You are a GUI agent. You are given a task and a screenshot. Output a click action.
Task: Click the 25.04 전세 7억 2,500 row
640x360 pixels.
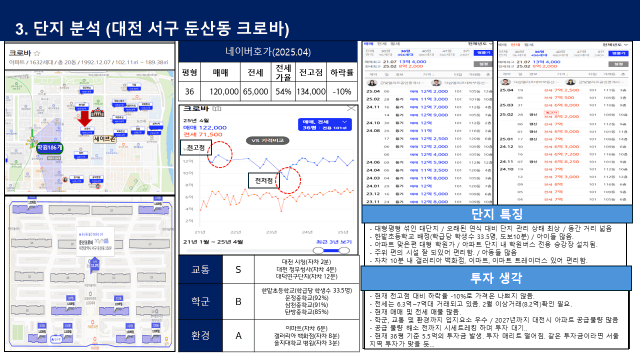pos(563,90)
